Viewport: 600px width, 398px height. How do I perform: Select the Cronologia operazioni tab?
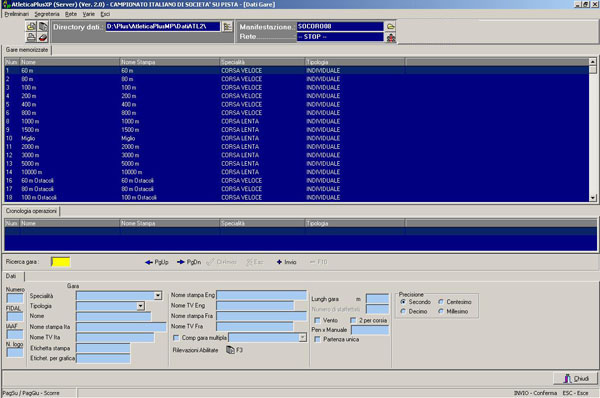31,211
